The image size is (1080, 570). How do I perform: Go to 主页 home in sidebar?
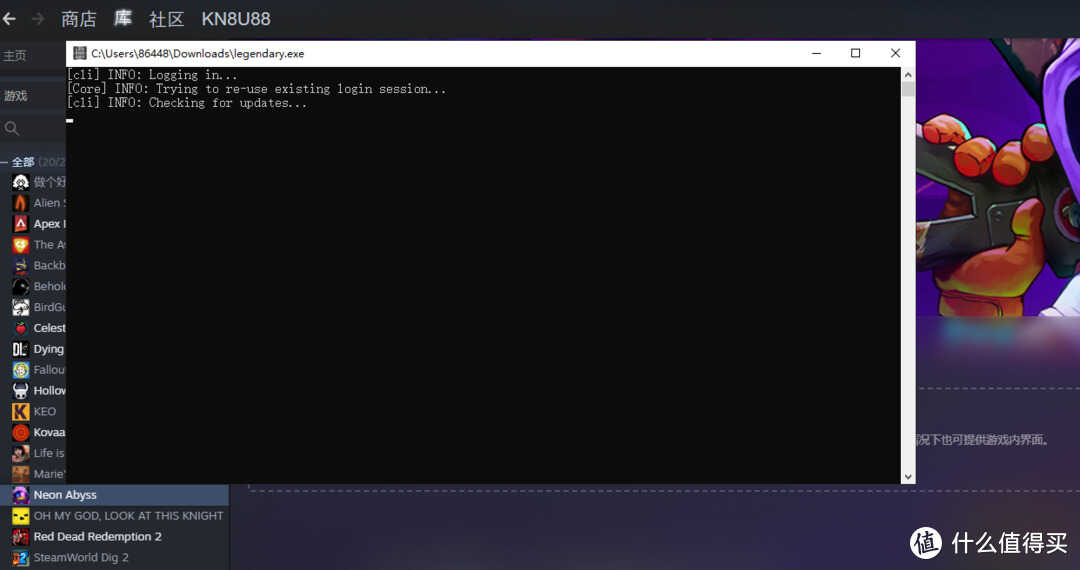coord(14,56)
